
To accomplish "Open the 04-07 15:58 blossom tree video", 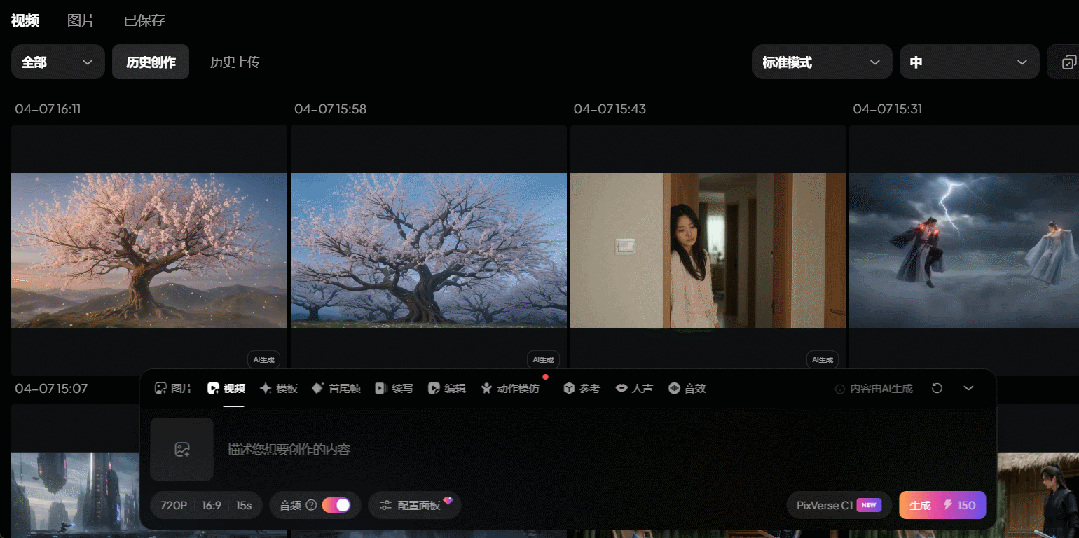I will [429, 250].
